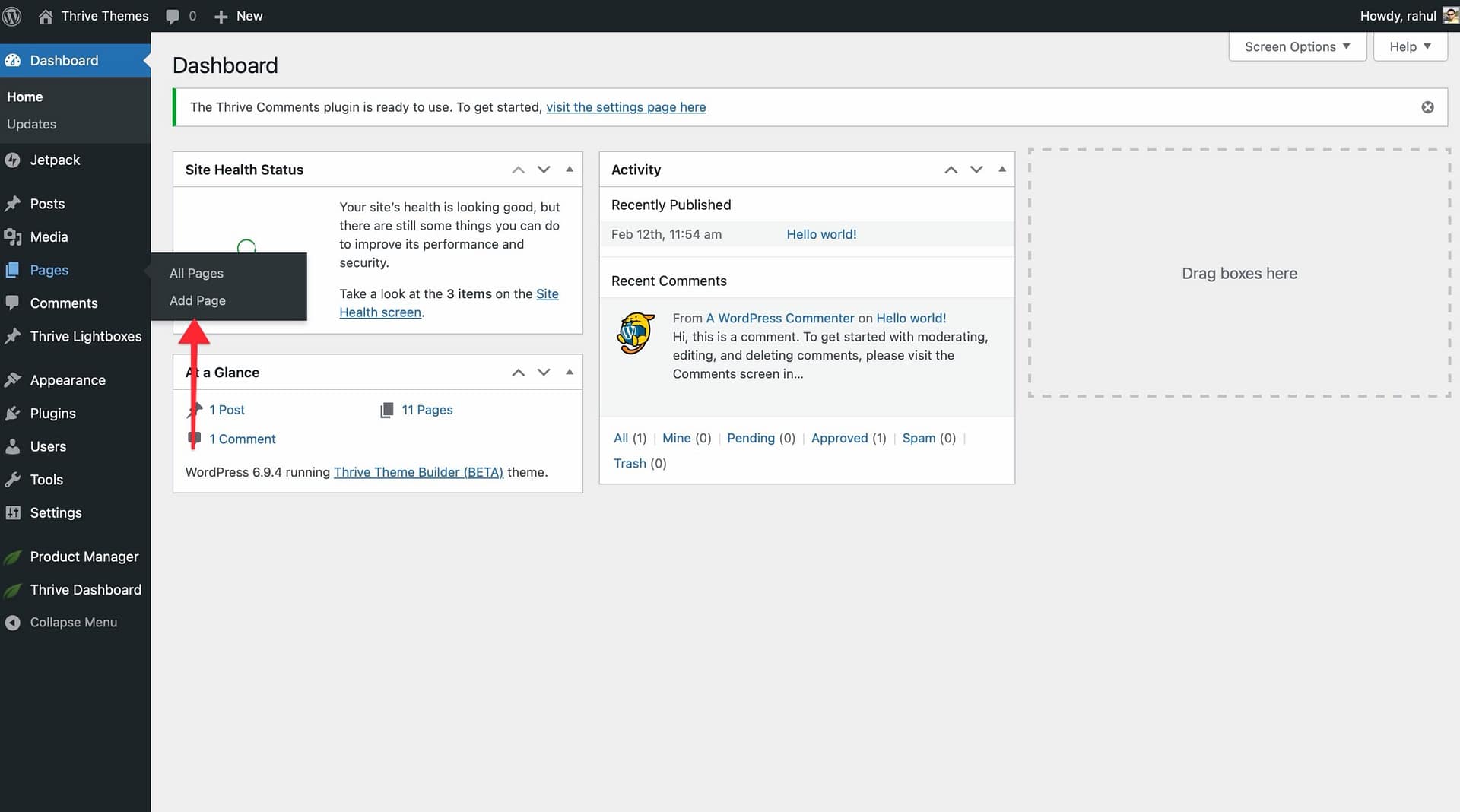This screenshot has height=812, width=1460.
Task: Toggle the At a Glance panel triangle
Action: pos(570,372)
